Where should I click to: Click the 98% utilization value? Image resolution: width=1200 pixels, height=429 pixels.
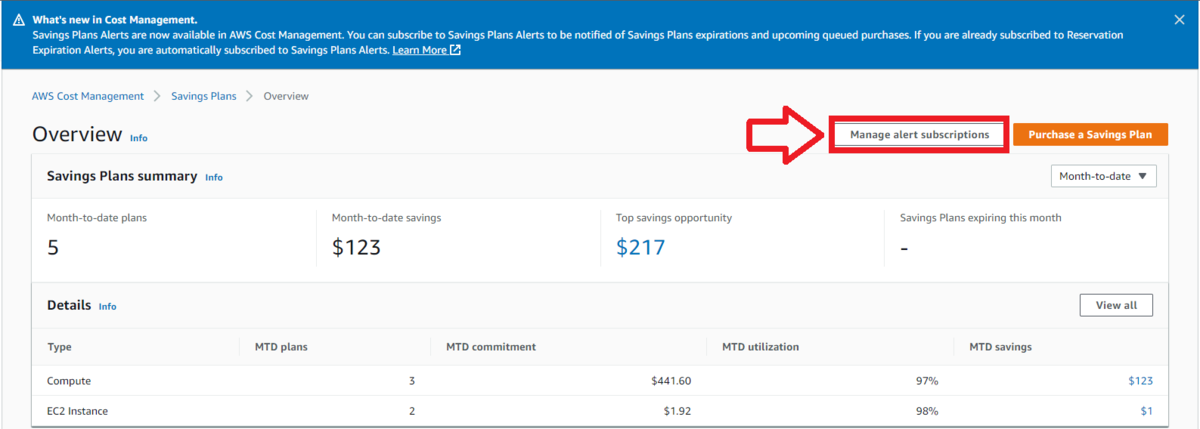(x=926, y=410)
